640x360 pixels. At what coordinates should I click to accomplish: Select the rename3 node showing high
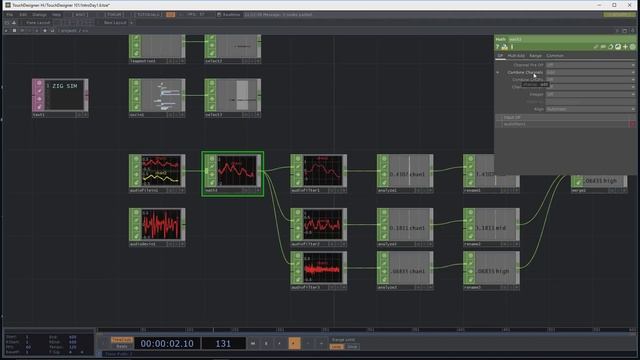(491, 270)
